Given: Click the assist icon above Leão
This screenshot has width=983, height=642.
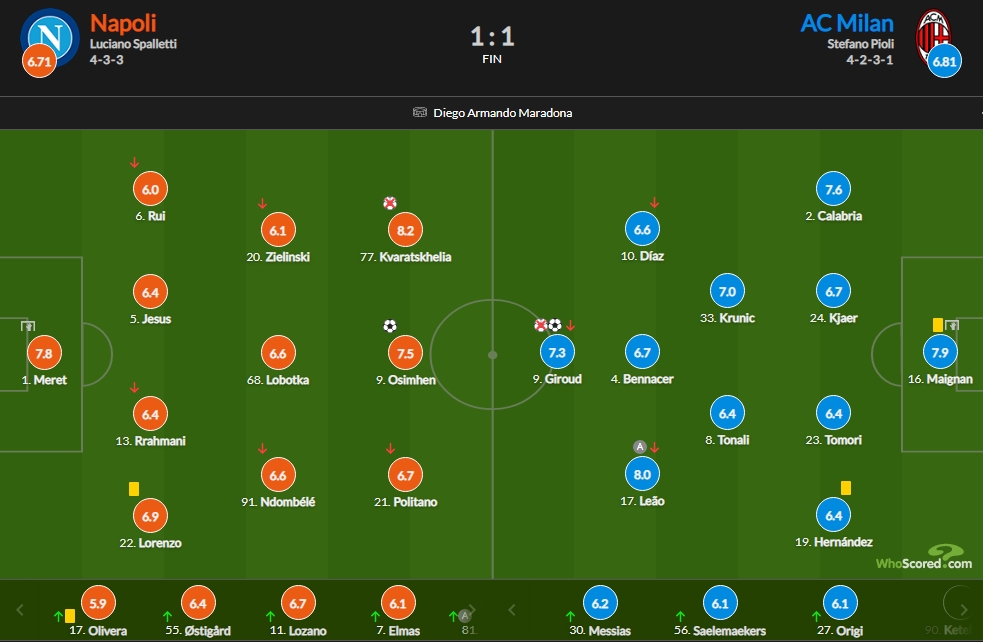Looking at the screenshot, I should click(639, 447).
